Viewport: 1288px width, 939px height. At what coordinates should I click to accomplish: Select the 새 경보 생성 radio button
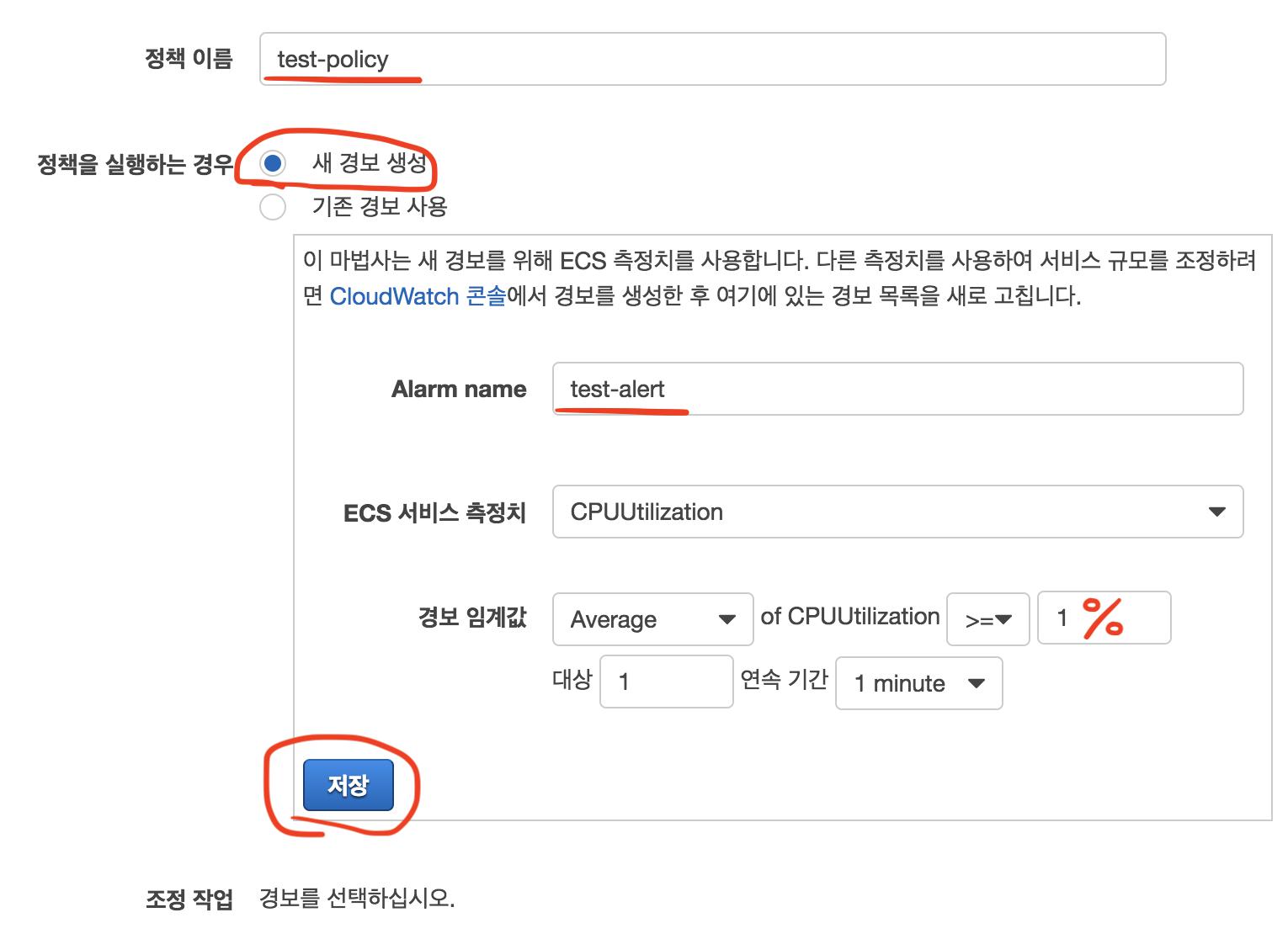click(x=272, y=163)
